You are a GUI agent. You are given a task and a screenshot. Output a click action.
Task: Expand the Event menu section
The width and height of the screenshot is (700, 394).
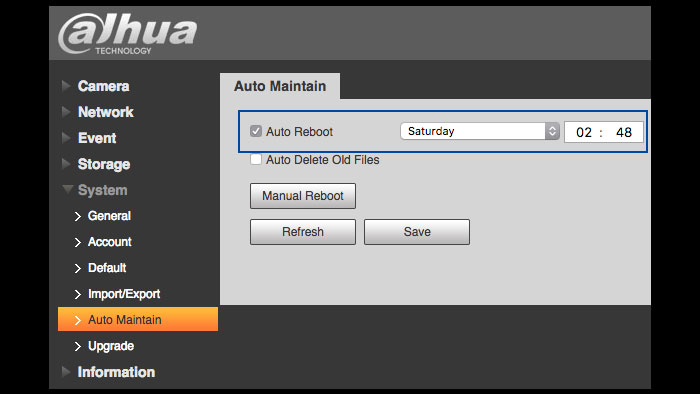point(97,138)
